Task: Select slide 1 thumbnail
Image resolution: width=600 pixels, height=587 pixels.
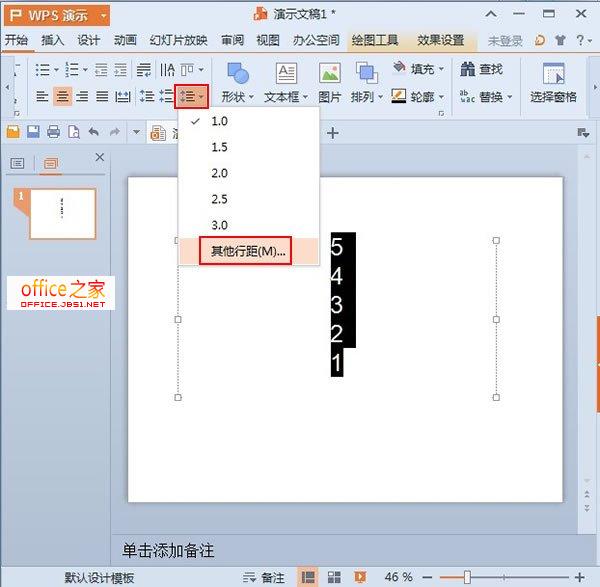Action: click(62, 214)
